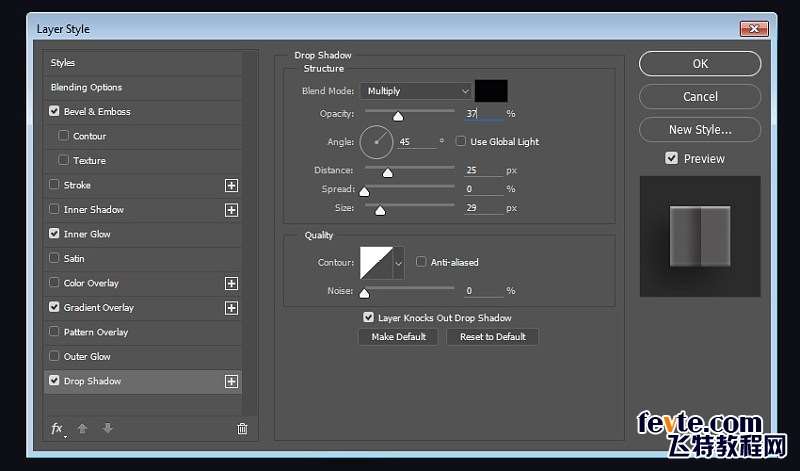Enable the Contour sub-effect checkbox
Image resolution: width=800 pixels, height=471 pixels.
pyautogui.click(x=63, y=135)
